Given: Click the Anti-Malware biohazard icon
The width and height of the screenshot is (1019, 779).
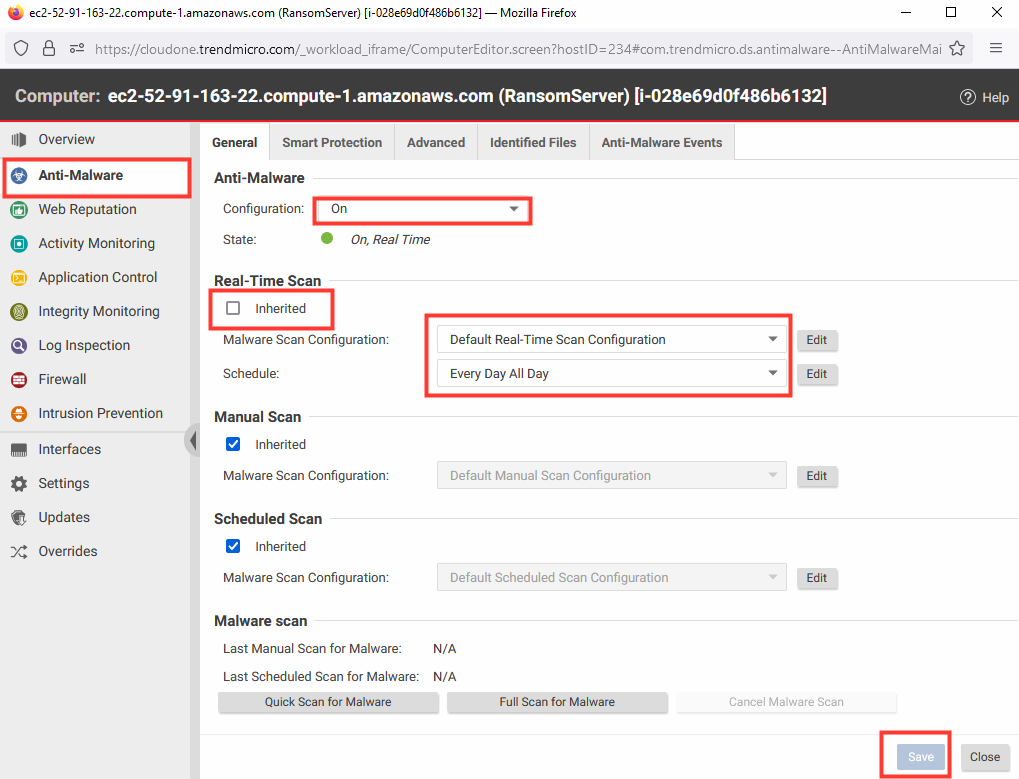Looking at the screenshot, I should [19, 175].
